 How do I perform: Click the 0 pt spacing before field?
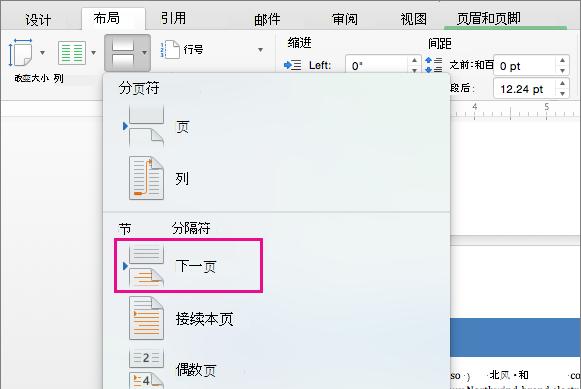(x=524, y=66)
